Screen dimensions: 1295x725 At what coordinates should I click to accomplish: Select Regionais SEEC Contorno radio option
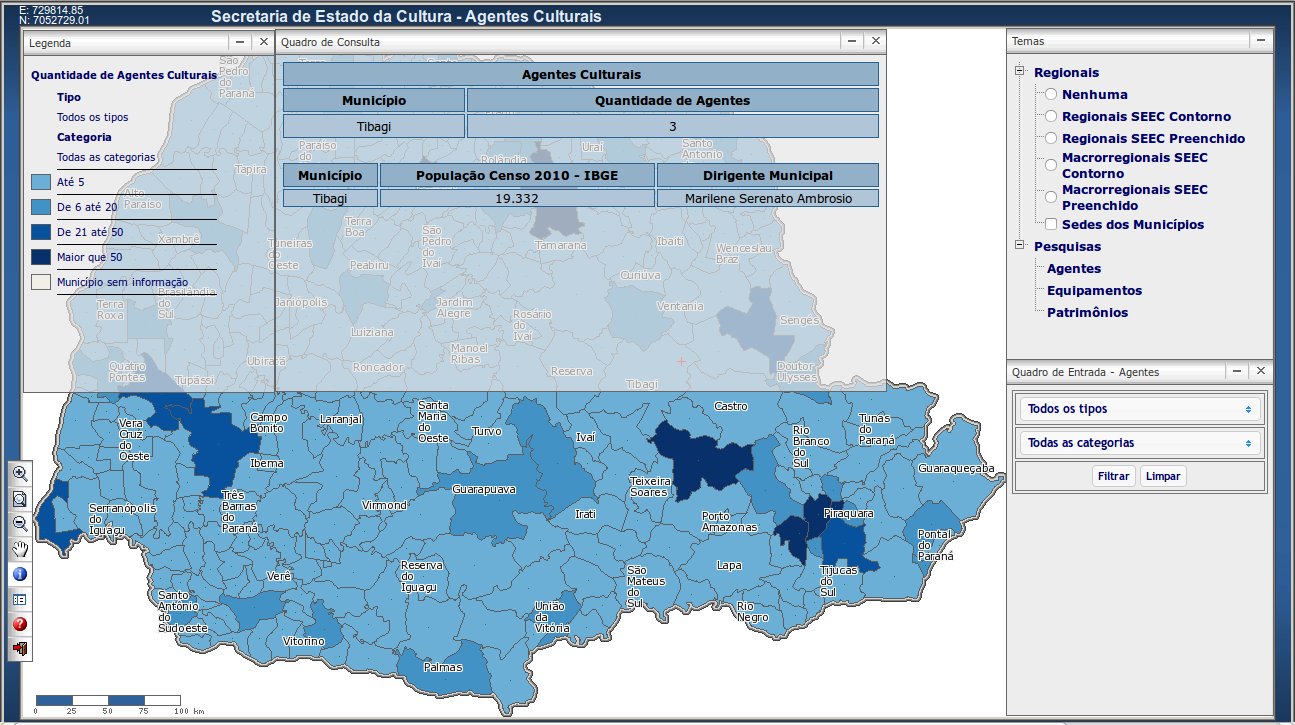point(1051,116)
